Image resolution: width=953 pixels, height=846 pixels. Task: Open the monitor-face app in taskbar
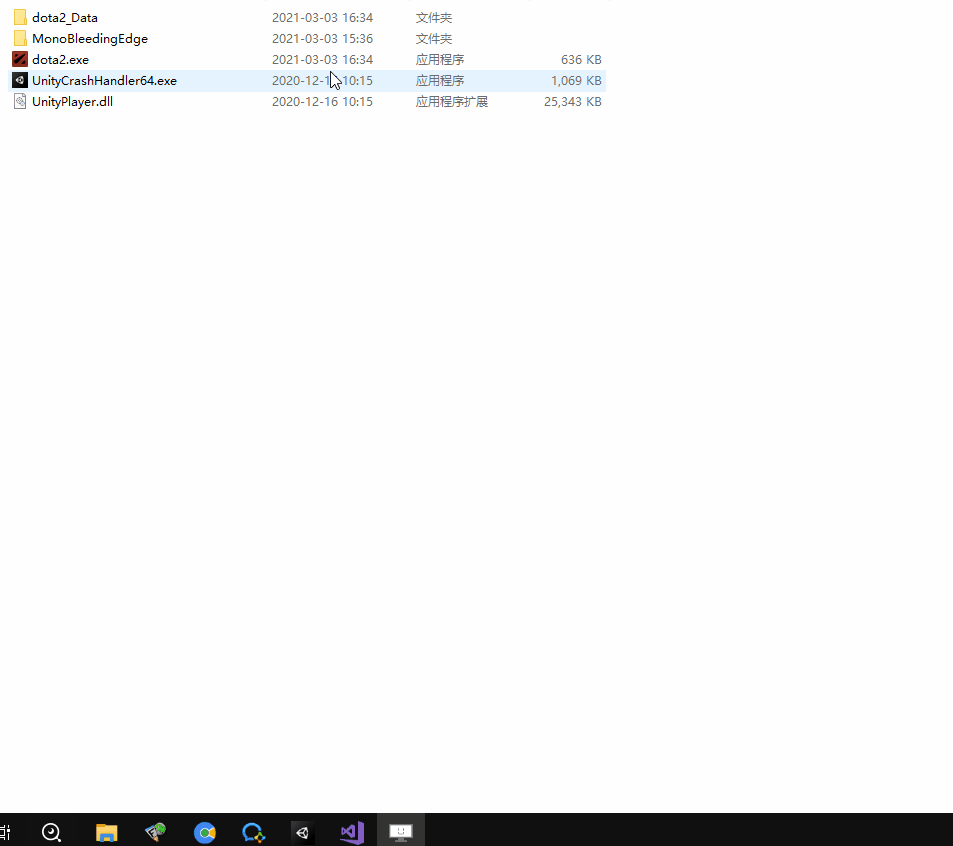(x=401, y=832)
